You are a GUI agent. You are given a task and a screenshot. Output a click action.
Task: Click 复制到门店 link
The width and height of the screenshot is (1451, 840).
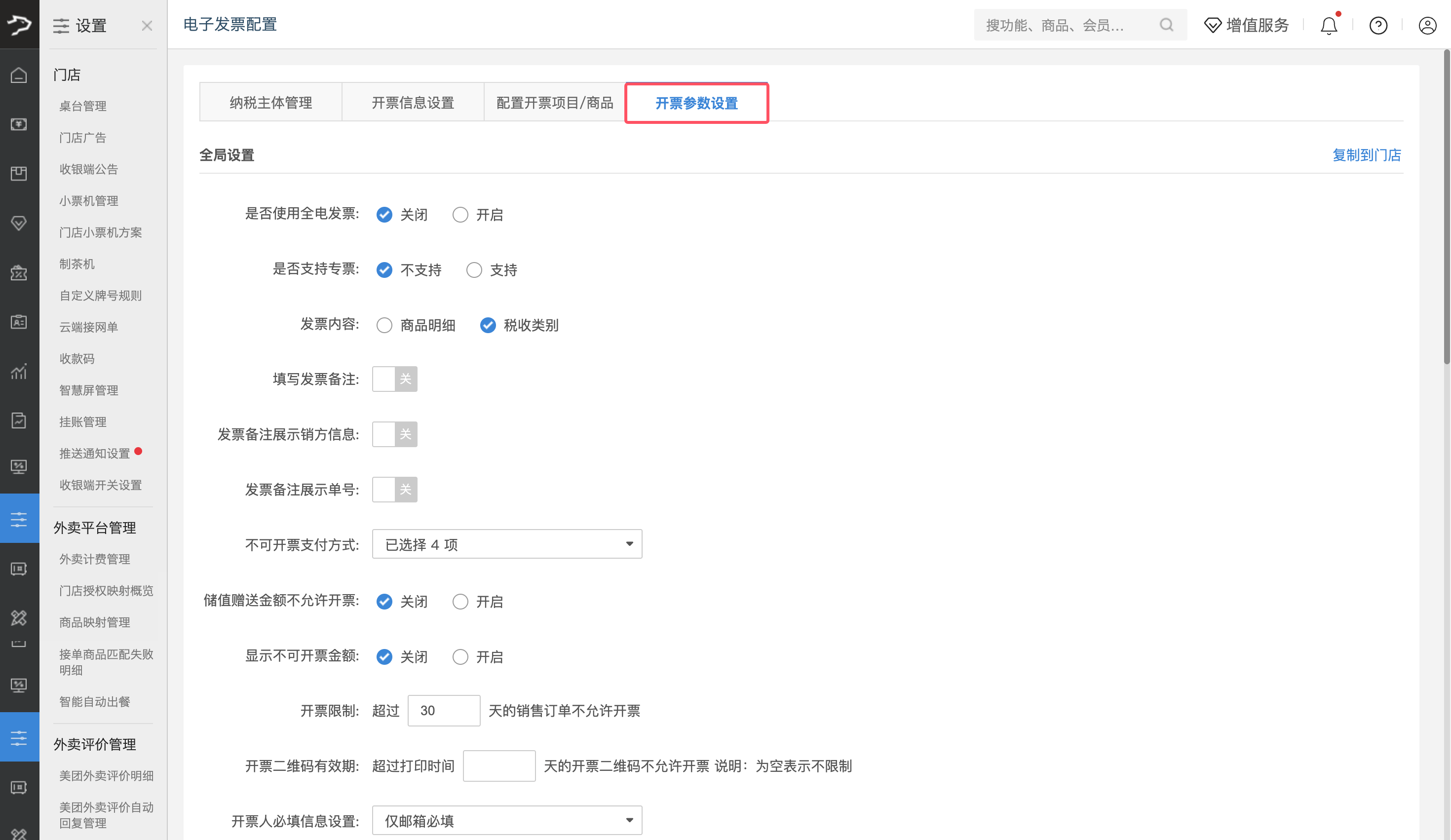click(1366, 155)
